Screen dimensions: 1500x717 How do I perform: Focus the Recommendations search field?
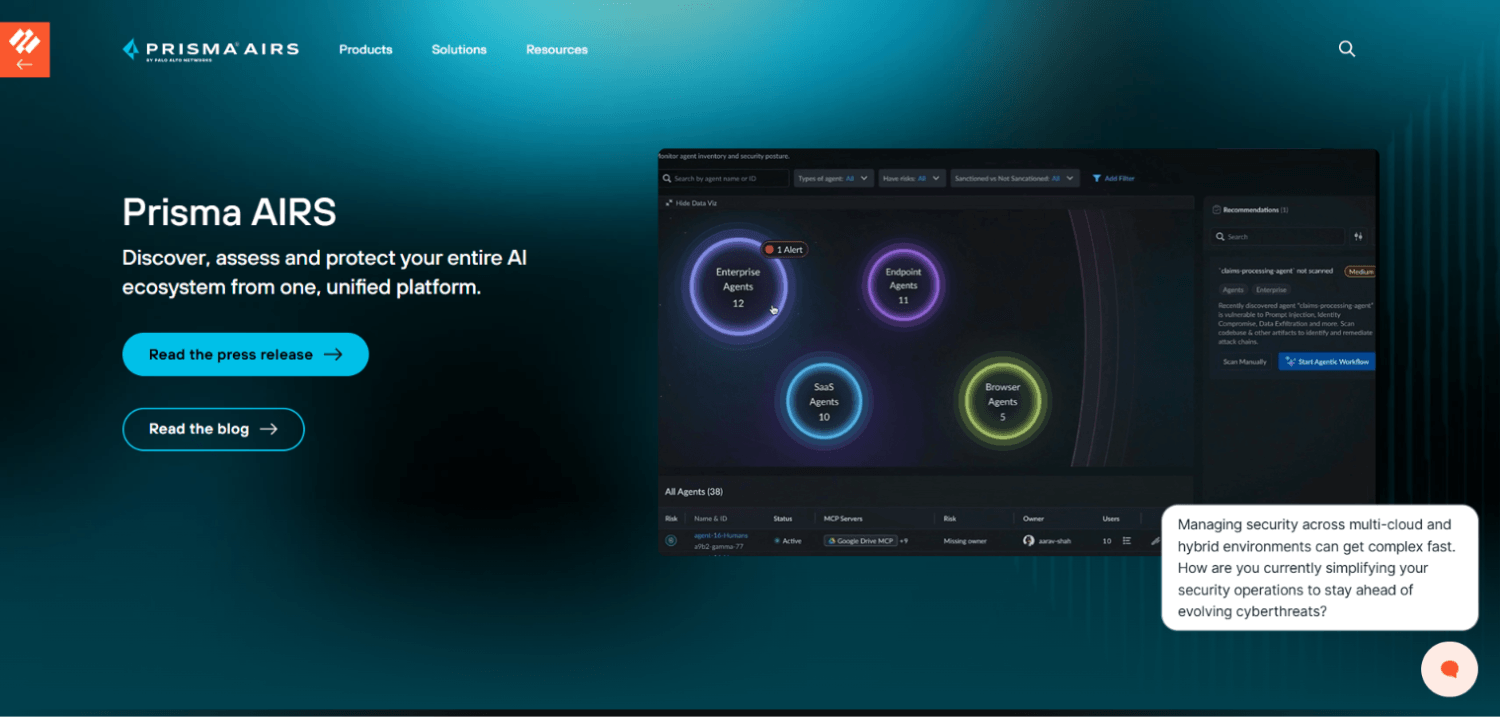coord(1278,237)
